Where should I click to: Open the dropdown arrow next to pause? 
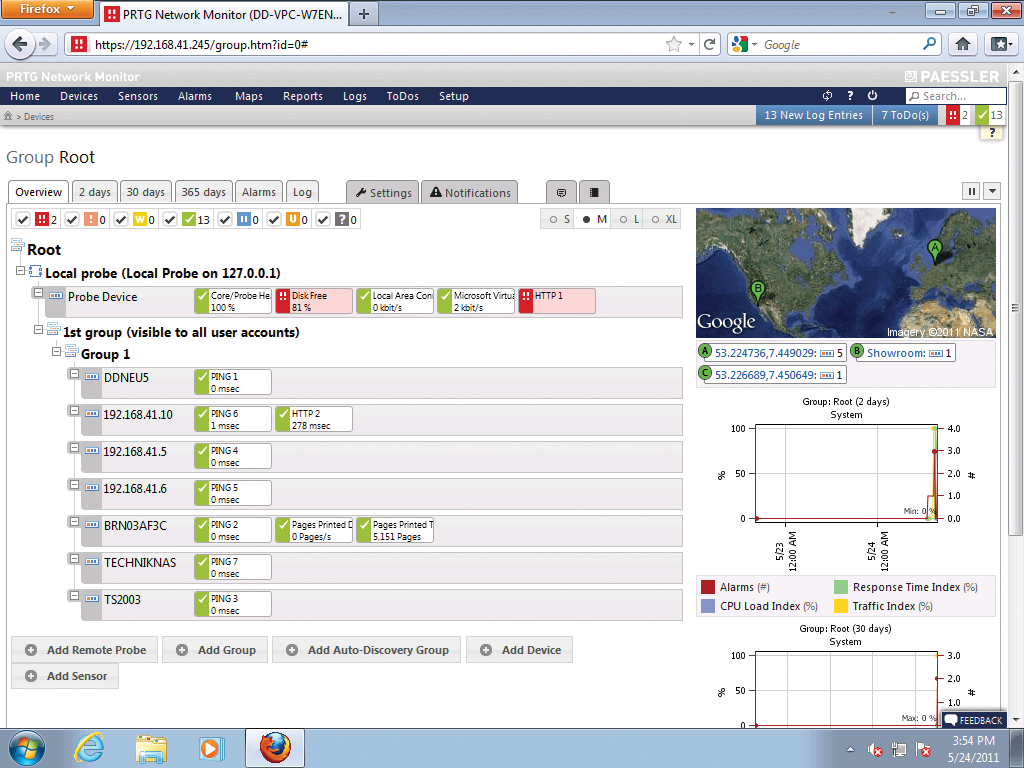[992, 191]
